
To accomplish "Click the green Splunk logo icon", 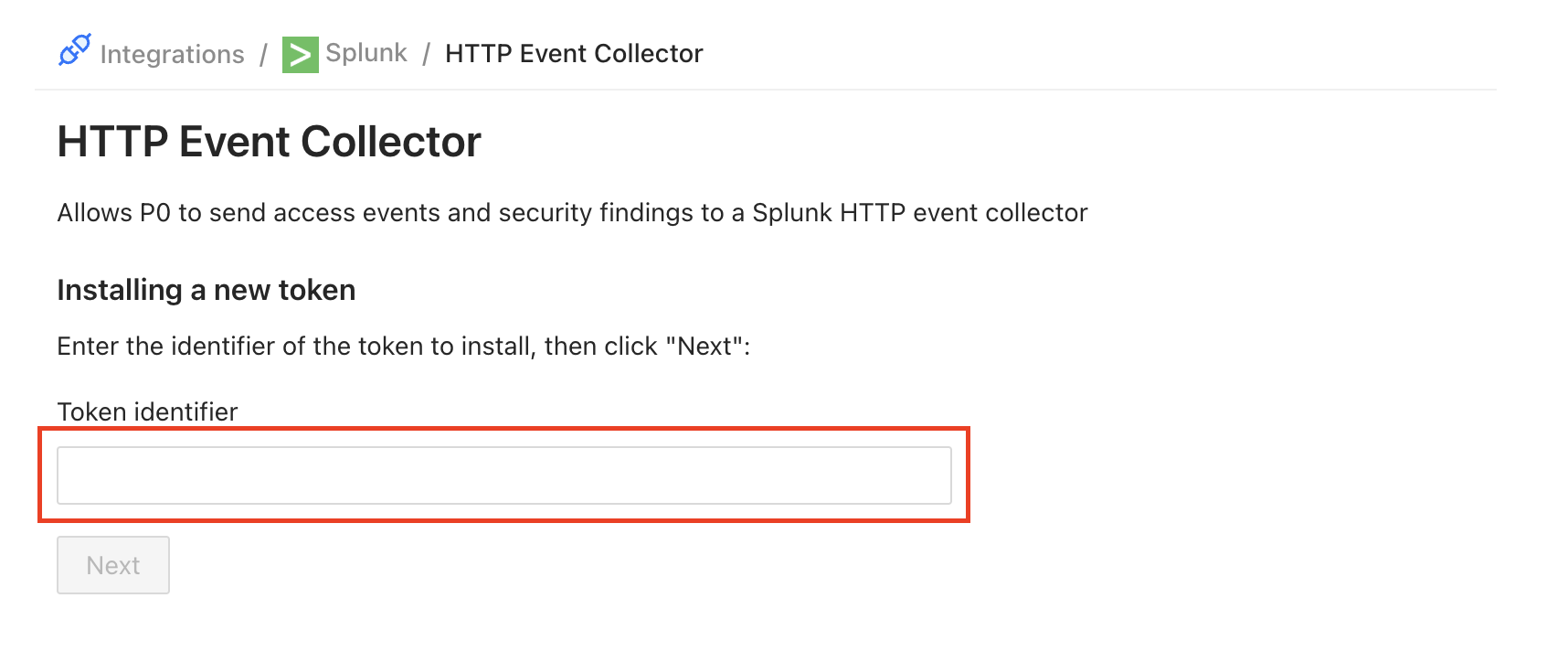I will 300,55.
